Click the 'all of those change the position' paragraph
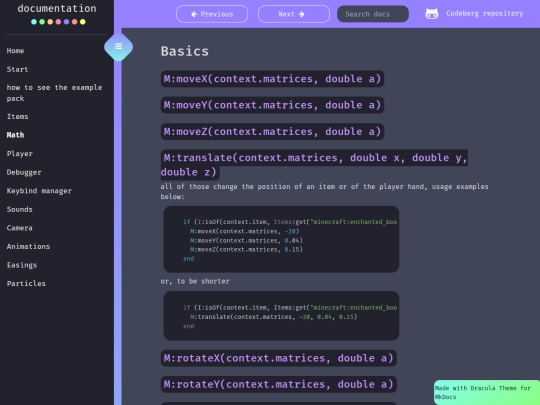Screen dimensions: 540x405 pyautogui.click(x=324, y=191)
